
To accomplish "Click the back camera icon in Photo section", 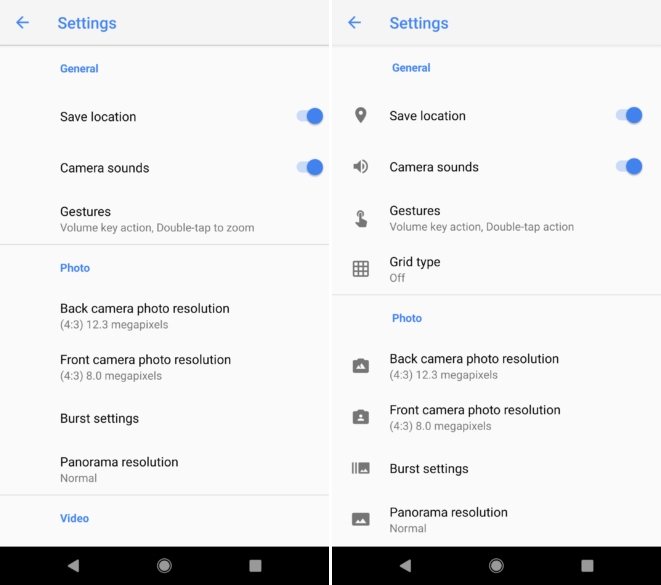I will pyautogui.click(x=361, y=366).
